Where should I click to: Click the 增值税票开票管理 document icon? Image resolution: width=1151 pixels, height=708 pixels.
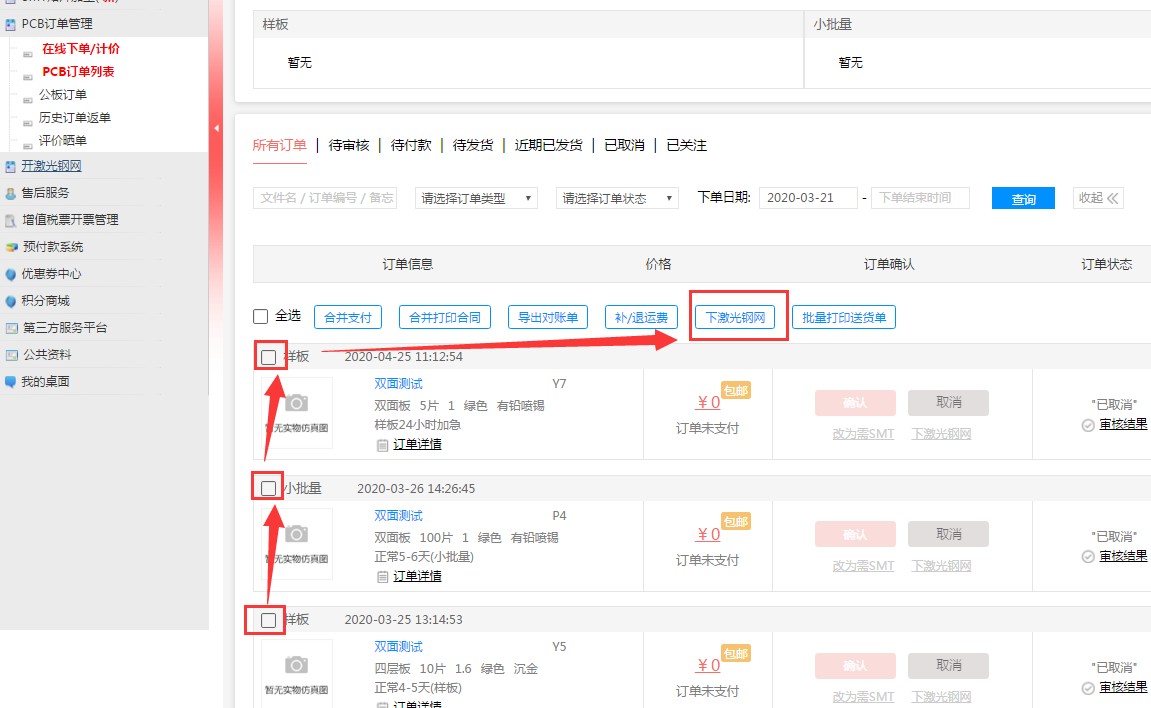[11, 220]
